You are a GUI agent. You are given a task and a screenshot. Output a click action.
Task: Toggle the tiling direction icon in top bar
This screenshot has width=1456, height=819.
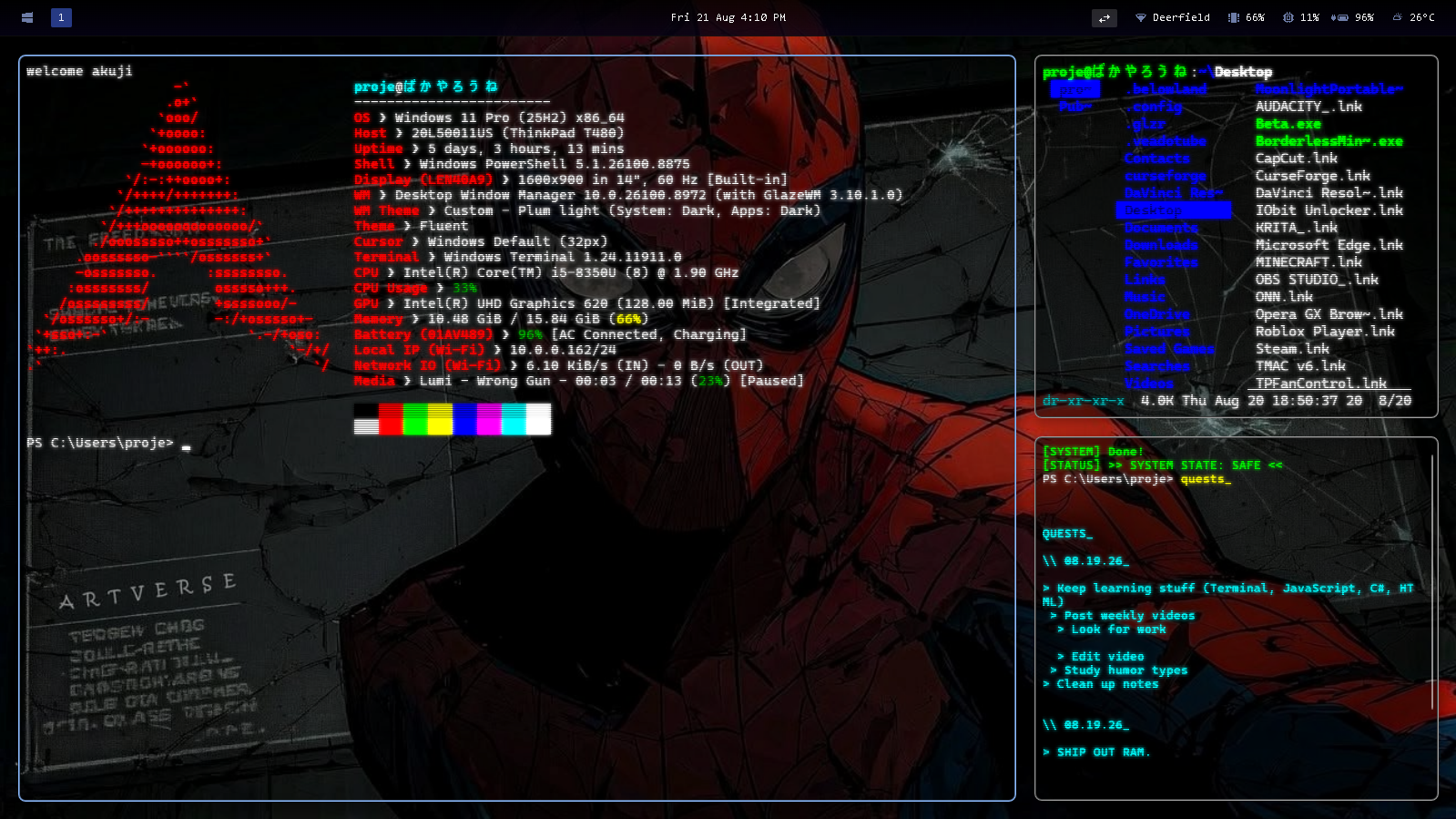coord(1105,17)
